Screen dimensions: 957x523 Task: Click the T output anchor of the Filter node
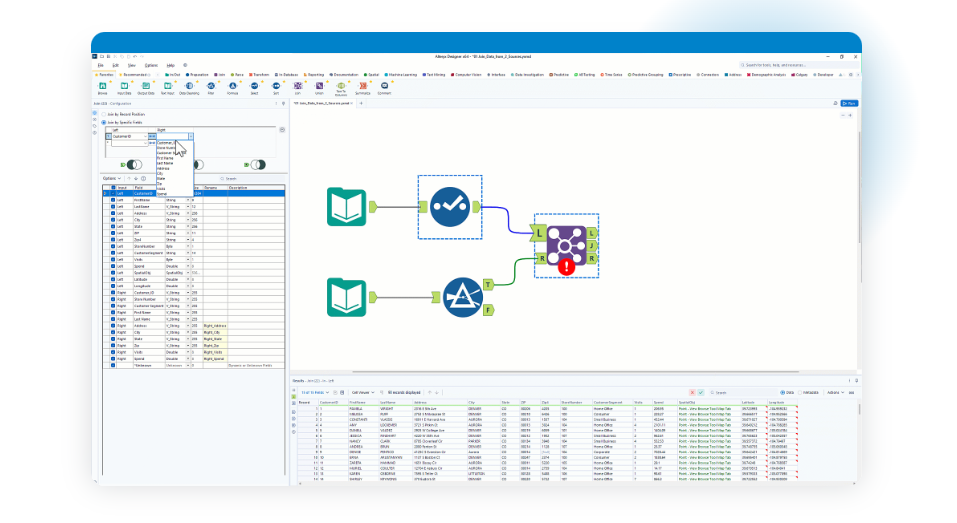point(488,284)
